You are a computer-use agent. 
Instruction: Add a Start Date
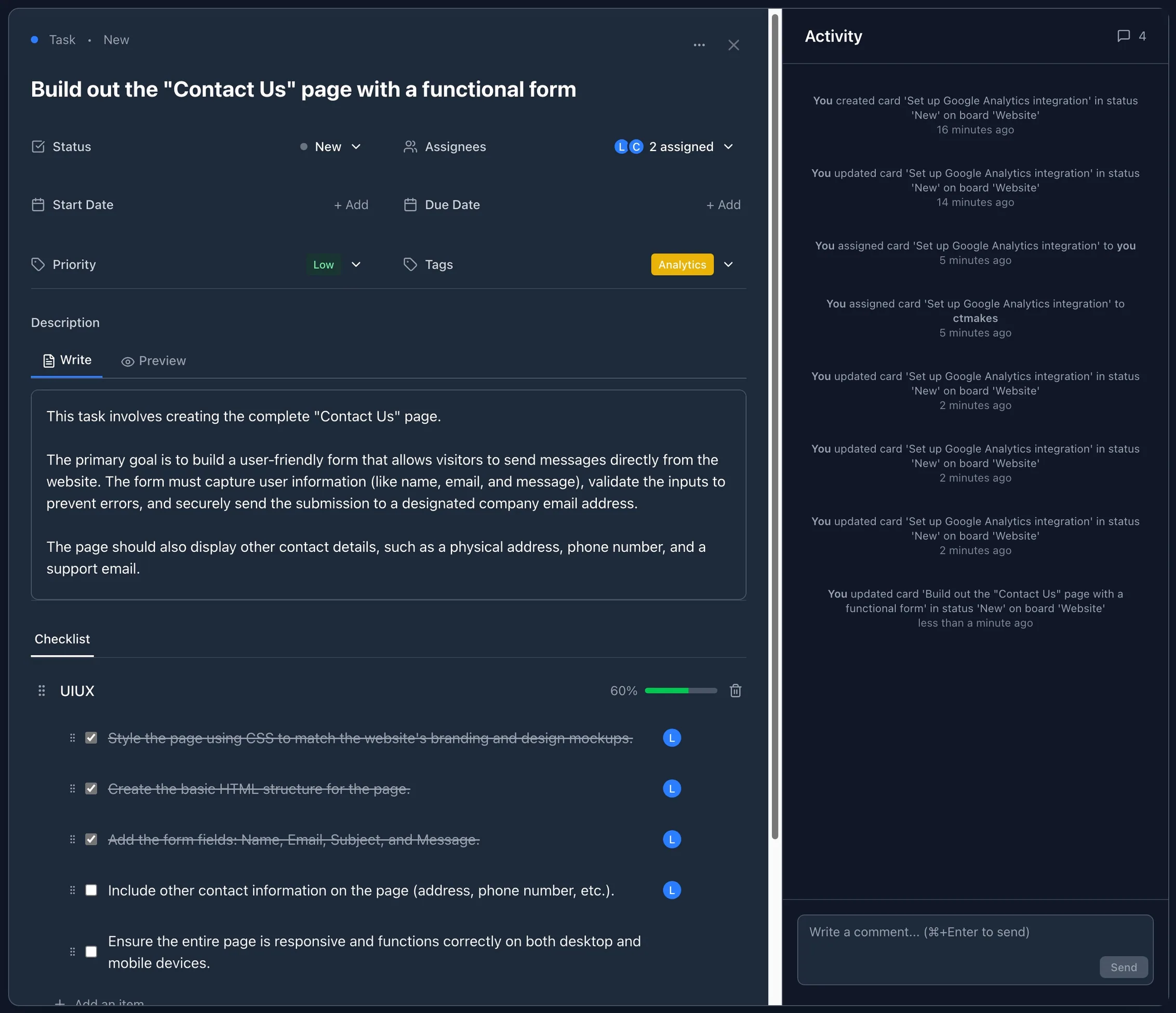[351, 205]
